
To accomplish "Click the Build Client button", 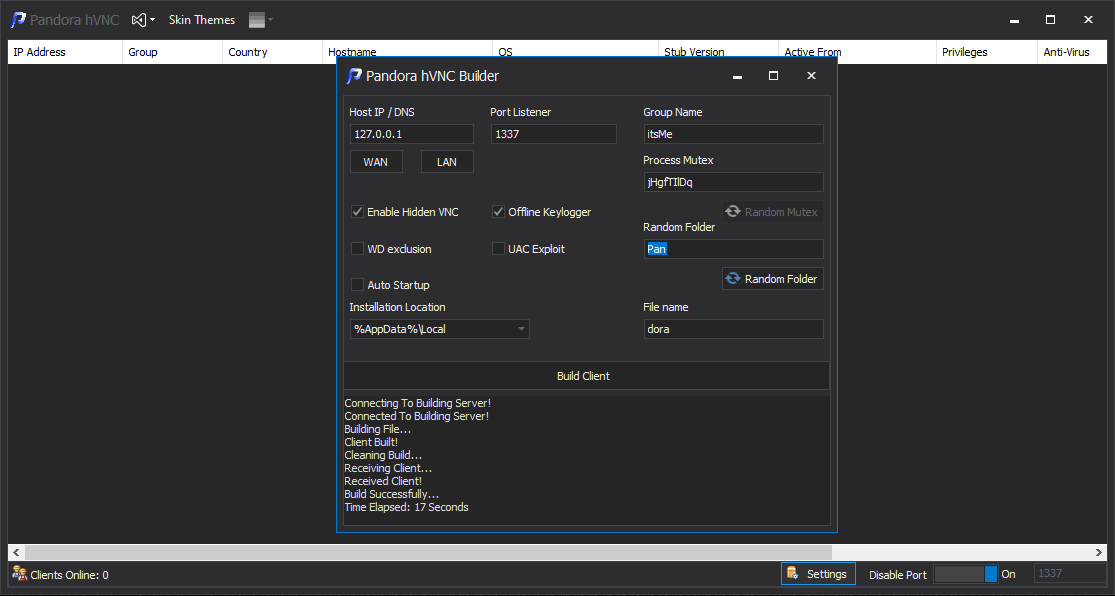I will coord(587,376).
